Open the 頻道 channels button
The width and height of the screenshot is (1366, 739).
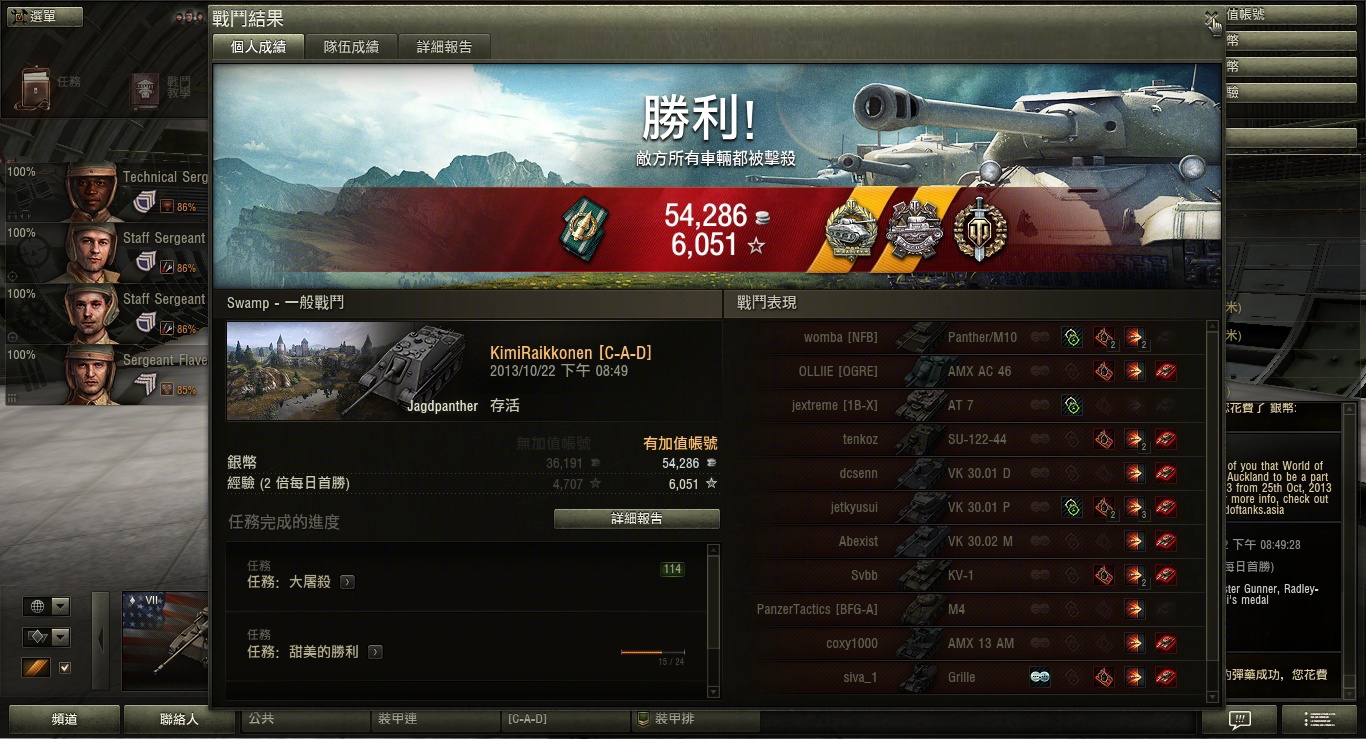(x=64, y=719)
